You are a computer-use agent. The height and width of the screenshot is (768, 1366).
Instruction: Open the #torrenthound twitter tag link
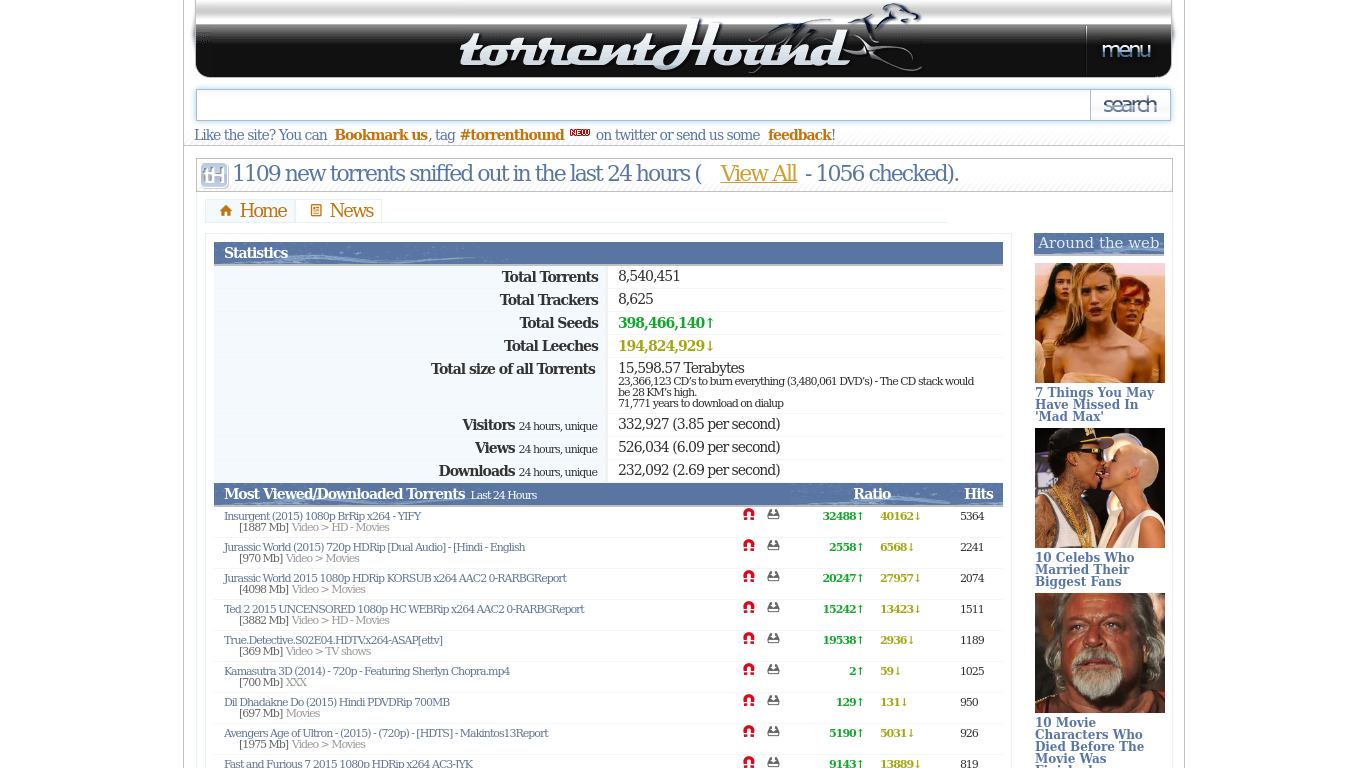(512, 135)
